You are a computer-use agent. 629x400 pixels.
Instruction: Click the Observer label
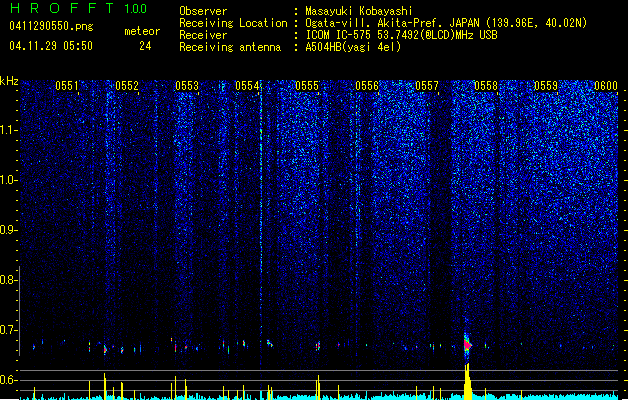(203, 11)
